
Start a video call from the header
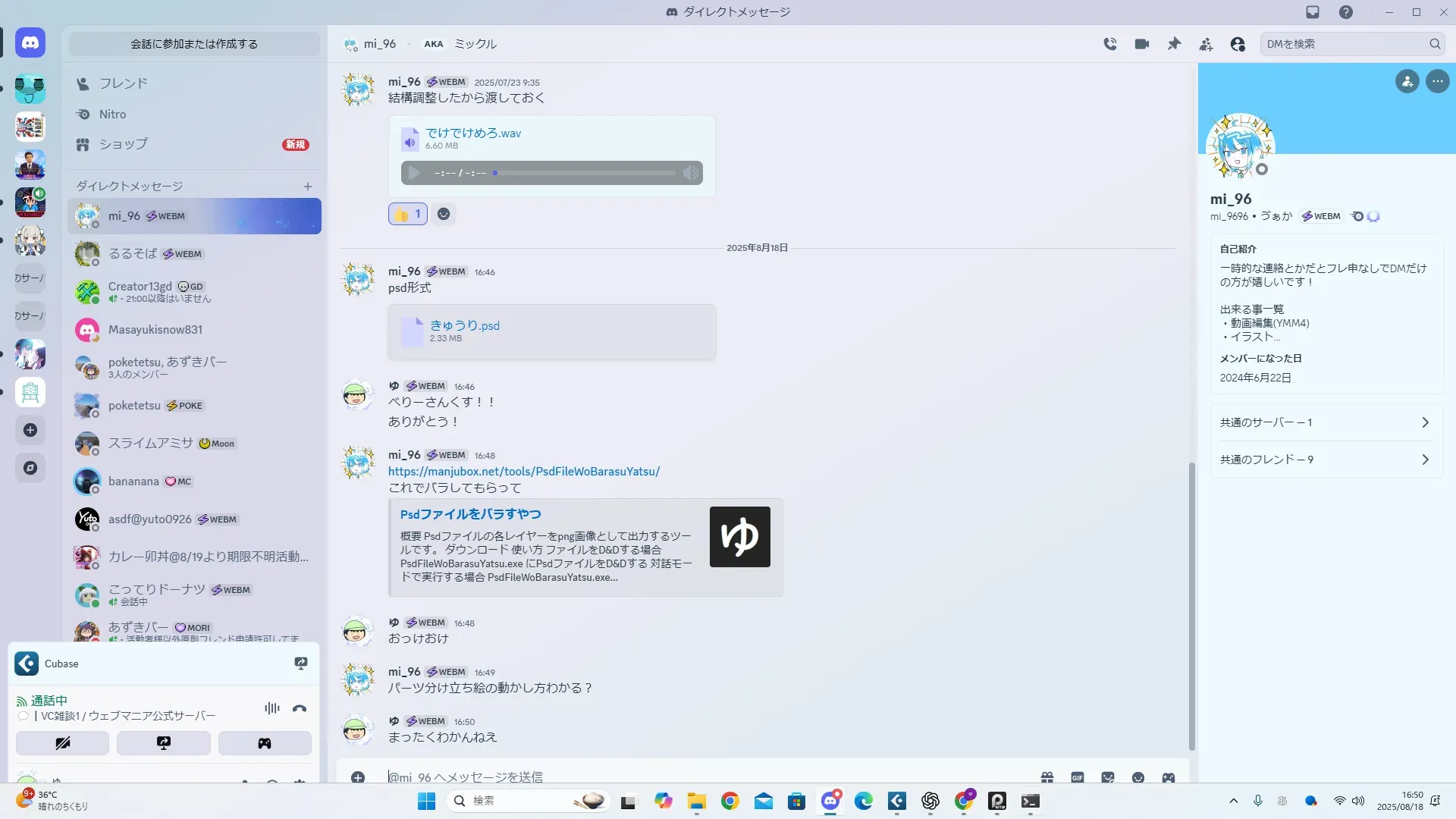click(x=1142, y=44)
